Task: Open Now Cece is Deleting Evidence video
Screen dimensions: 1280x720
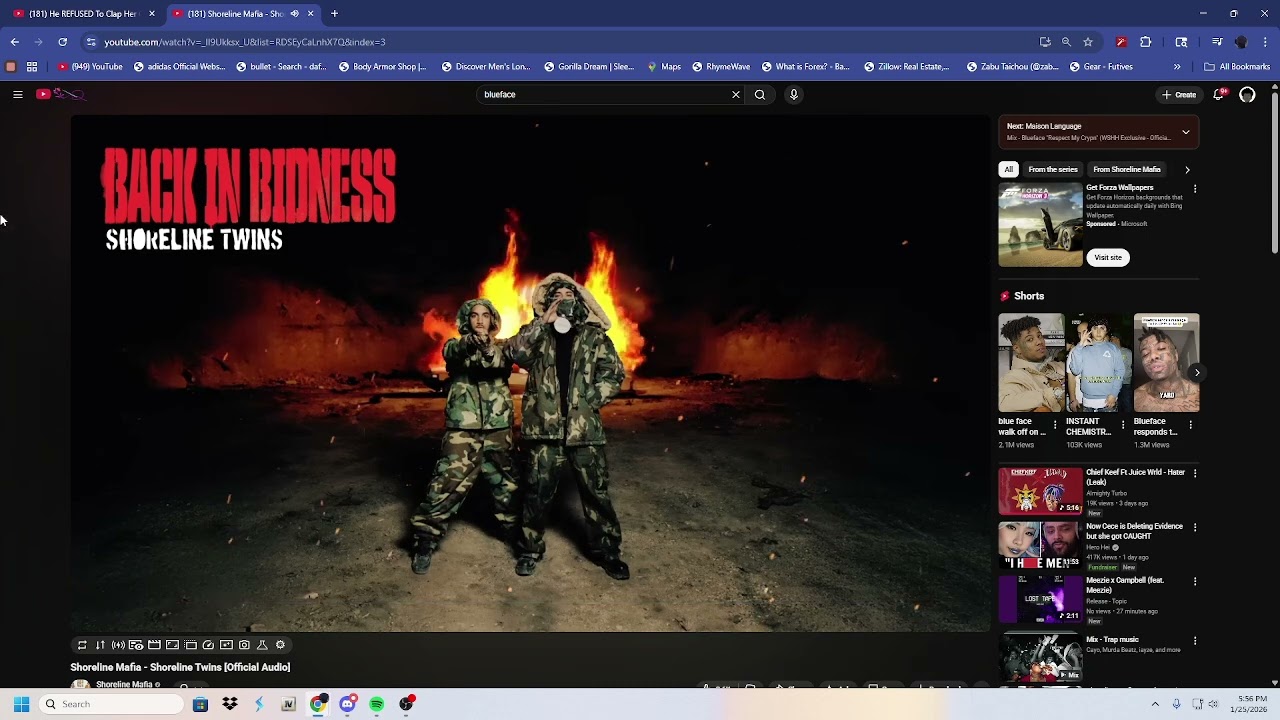Action: tap(1040, 545)
